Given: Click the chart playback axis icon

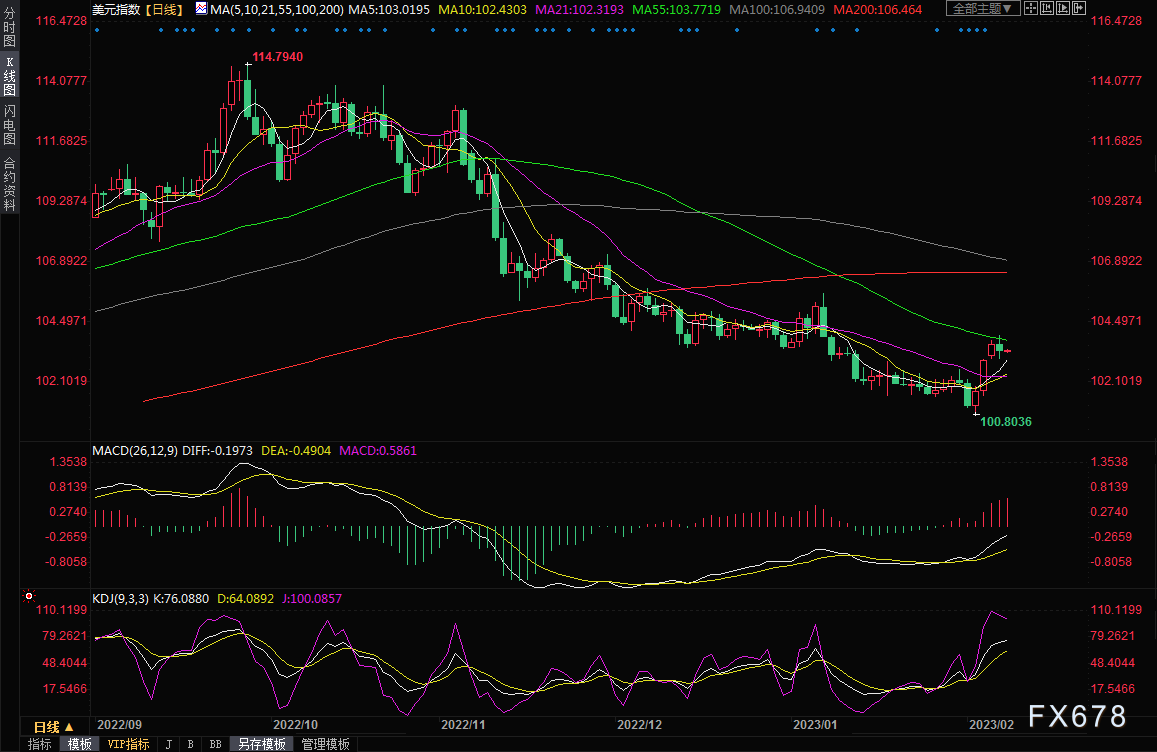Looking at the screenshot, I should [1063, 8].
